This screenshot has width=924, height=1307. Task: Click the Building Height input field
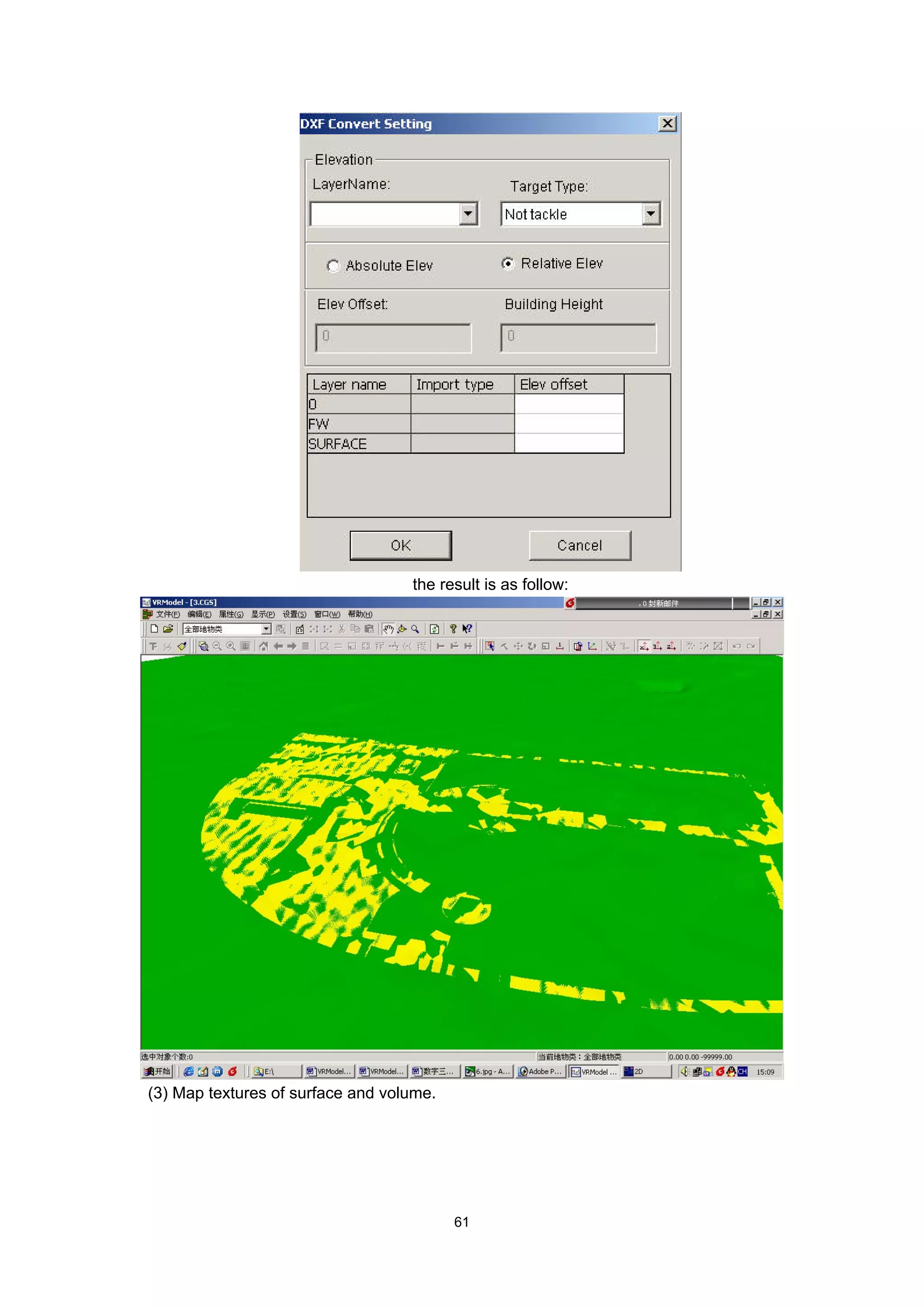coord(578,338)
